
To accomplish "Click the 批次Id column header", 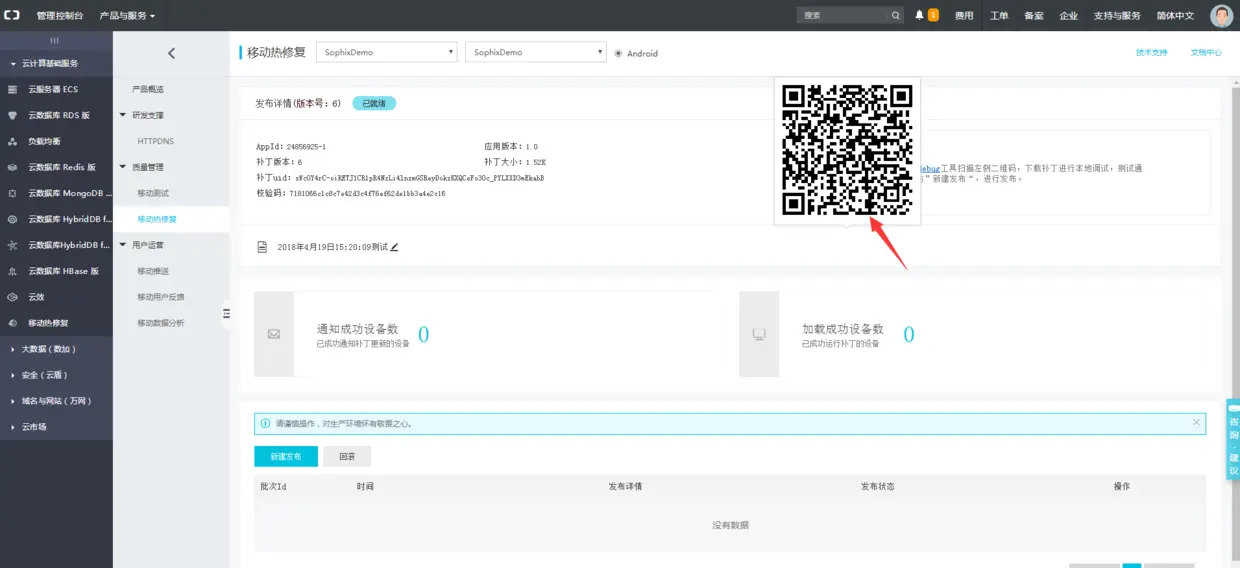I will (x=273, y=486).
